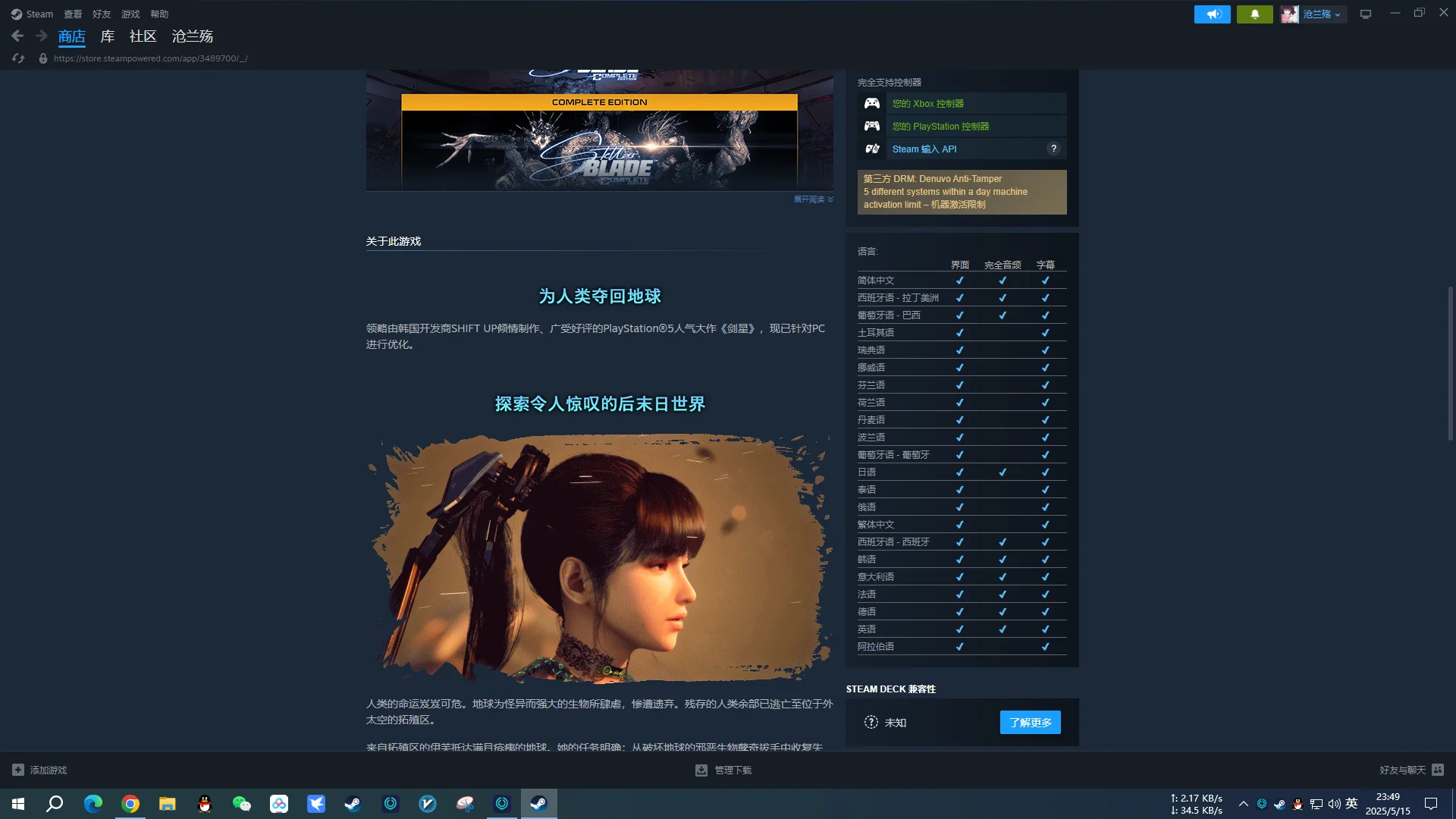Screen dimensions: 1456x819
Task: Click the 了解更多 button
Action: coord(1030,722)
